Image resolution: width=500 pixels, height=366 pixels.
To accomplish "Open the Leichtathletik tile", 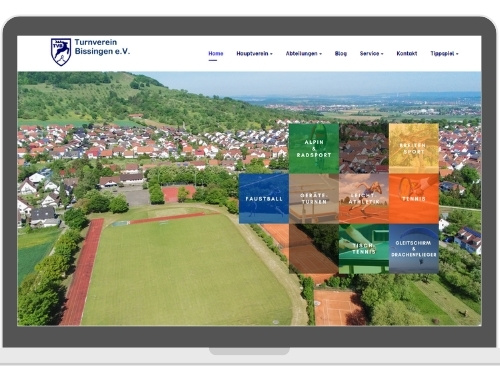I will click(364, 198).
